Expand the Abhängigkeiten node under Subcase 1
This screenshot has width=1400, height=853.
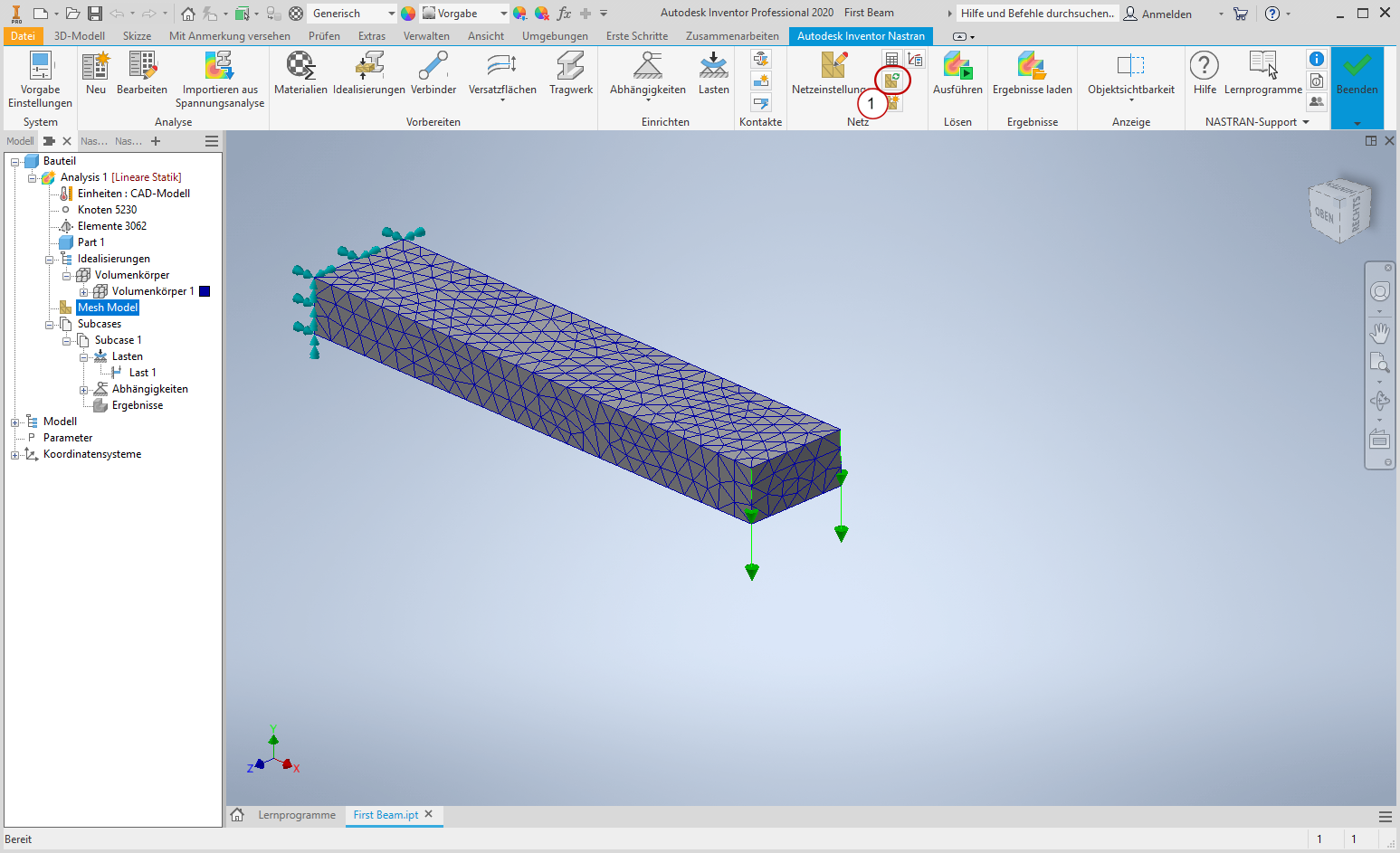(x=83, y=390)
